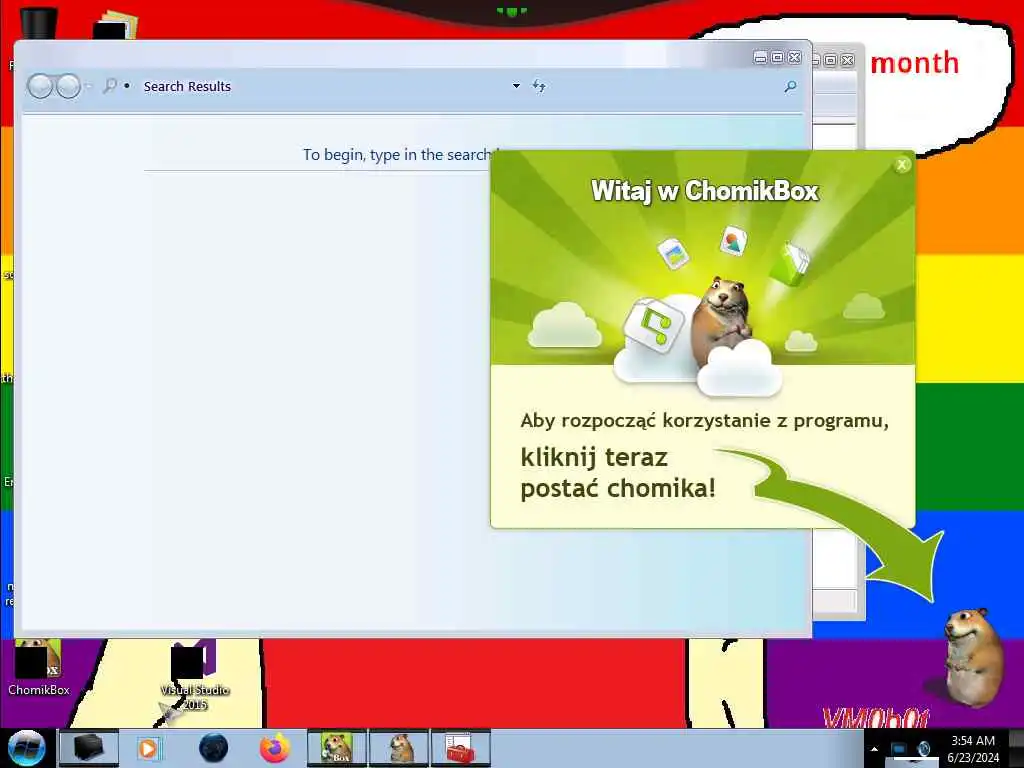Close the Witaj w ChomikBox popup
Viewport: 1024px width, 768px height.
point(902,165)
